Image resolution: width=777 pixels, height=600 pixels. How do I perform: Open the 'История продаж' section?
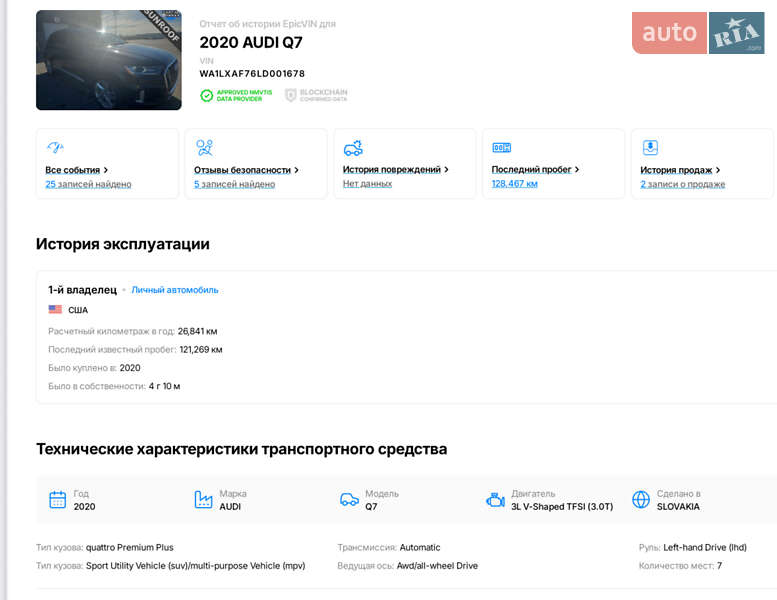pos(680,170)
